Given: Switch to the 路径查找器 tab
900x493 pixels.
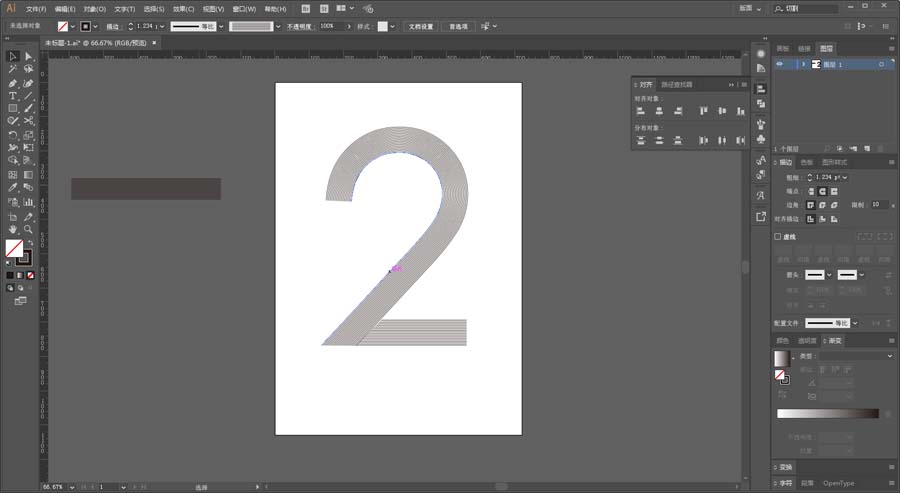Looking at the screenshot, I should 677,84.
